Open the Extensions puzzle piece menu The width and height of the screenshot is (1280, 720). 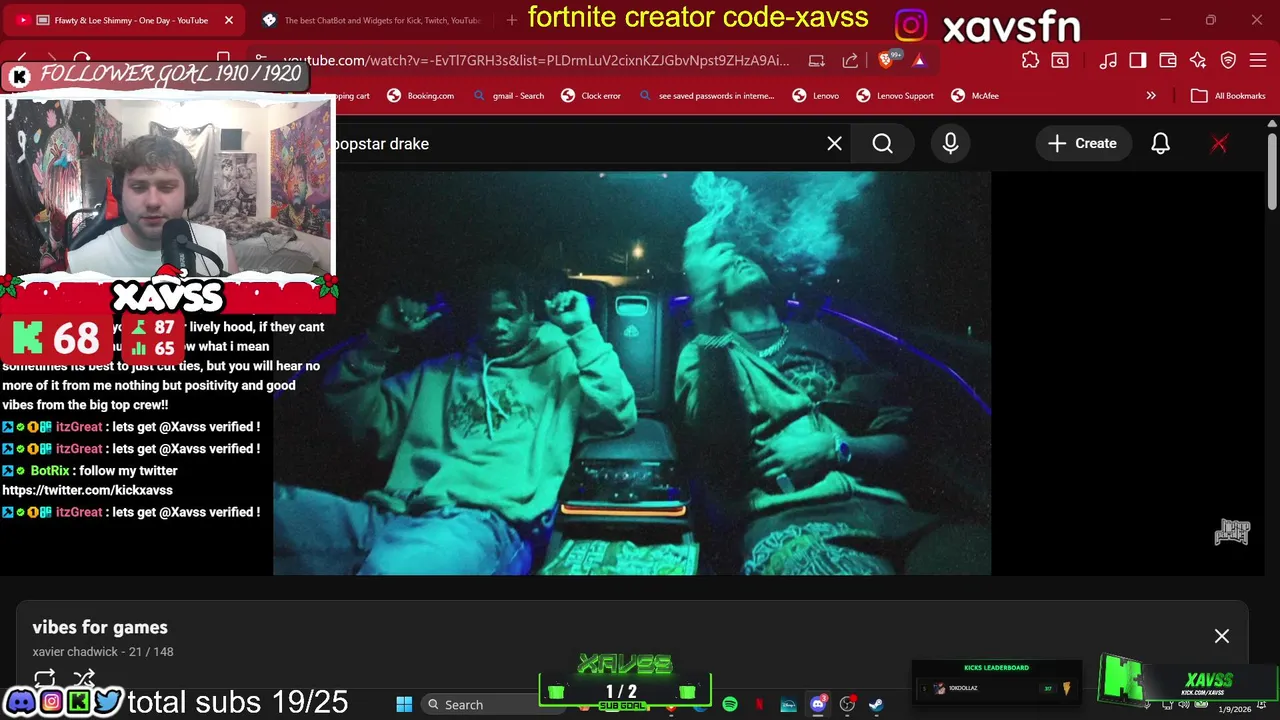point(1030,61)
